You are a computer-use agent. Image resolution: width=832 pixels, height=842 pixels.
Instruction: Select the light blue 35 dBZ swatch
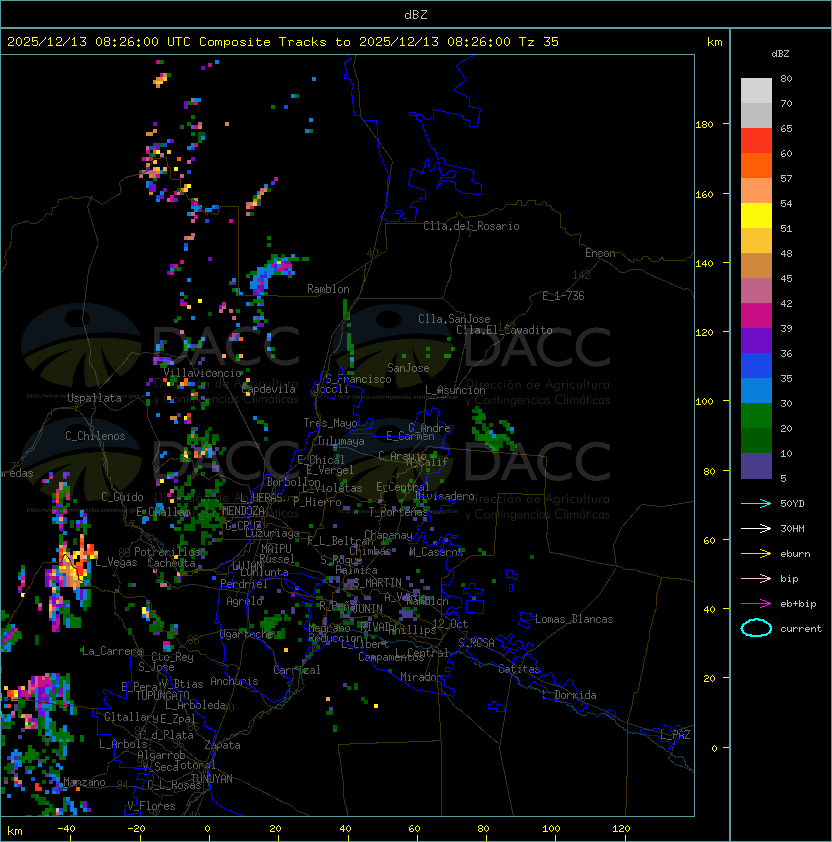(x=756, y=390)
